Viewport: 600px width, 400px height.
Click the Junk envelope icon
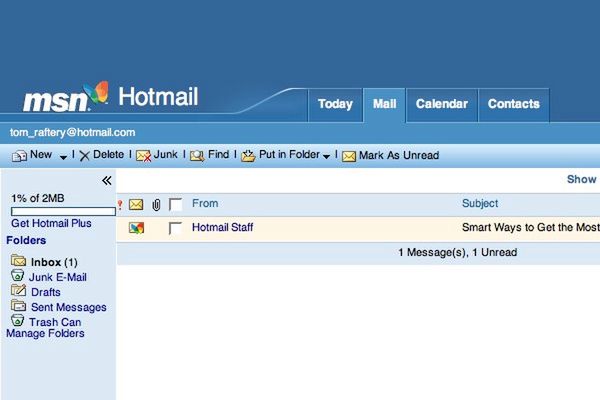pyautogui.click(x=143, y=156)
